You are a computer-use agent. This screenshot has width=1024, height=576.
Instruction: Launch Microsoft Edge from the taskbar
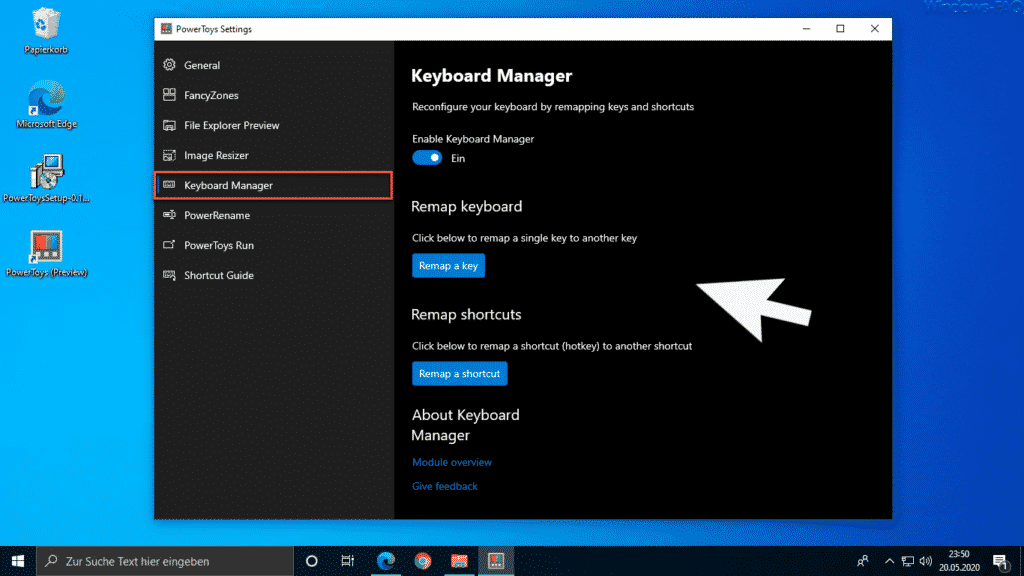[386, 561]
